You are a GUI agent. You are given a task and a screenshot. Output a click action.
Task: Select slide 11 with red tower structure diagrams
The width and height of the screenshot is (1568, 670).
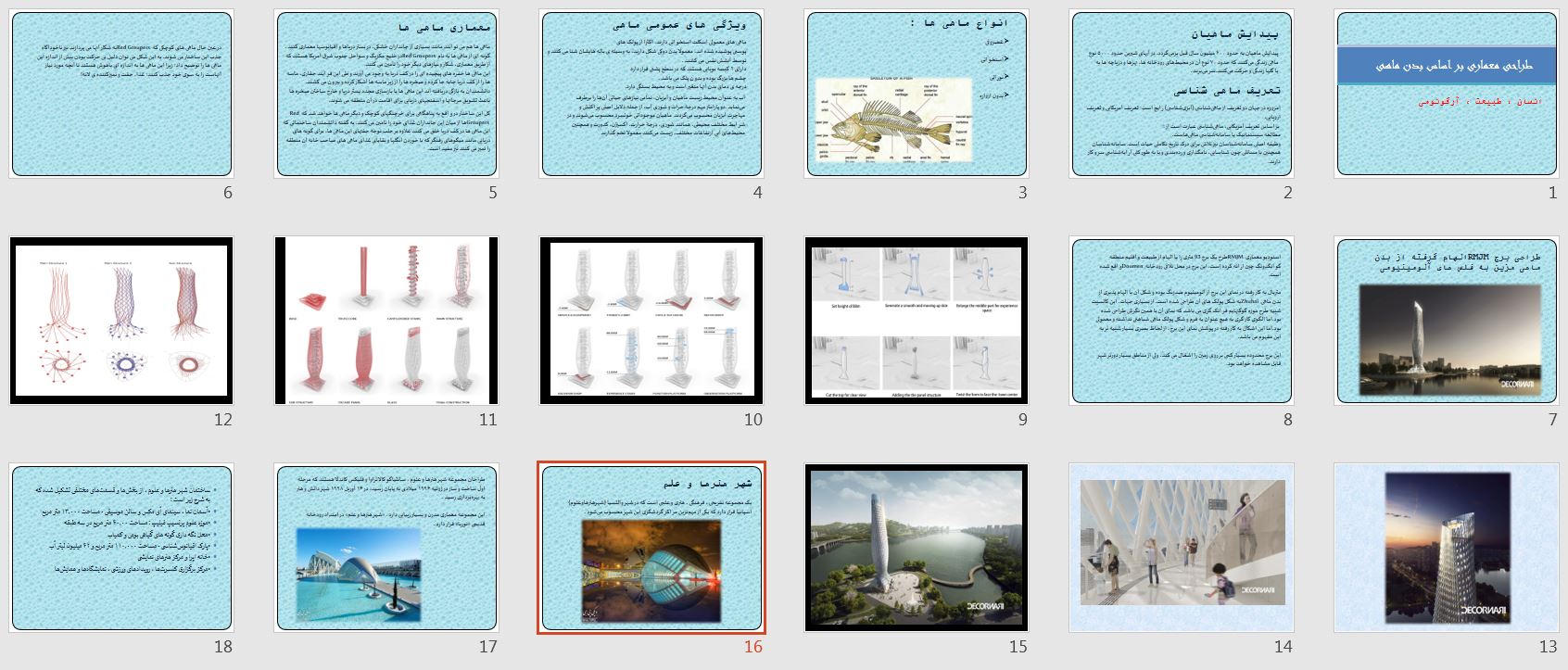click(386, 321)
